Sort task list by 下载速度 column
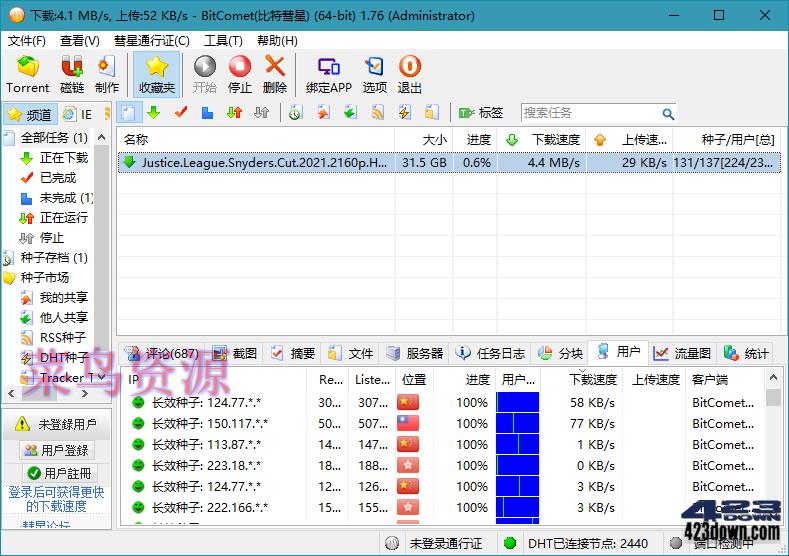This screenshot has height=556, width=789. coord(541,139)
